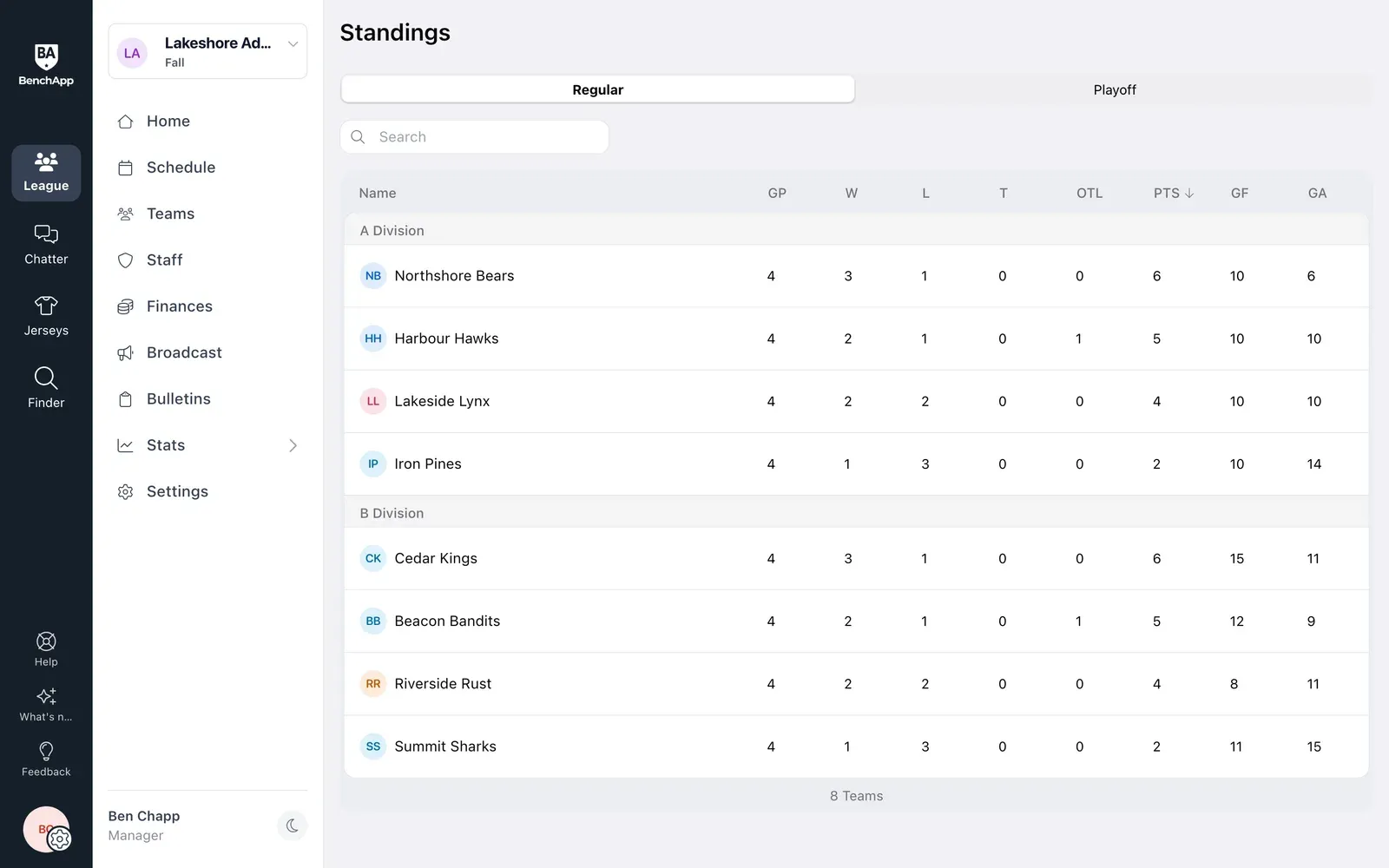1389x868 pixels.
Task: Click Iron Pines GA value 14
Action: (x=1314, y=464)
